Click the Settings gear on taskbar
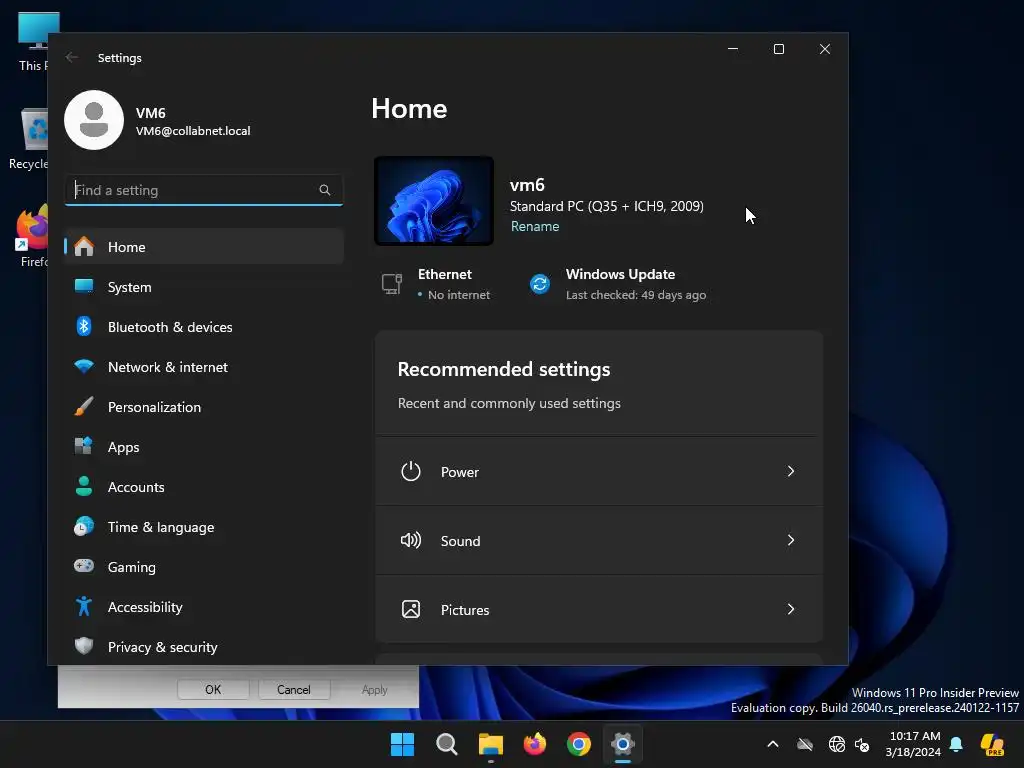The height and width of the screenshot is (768, 1024). [623, 744]
